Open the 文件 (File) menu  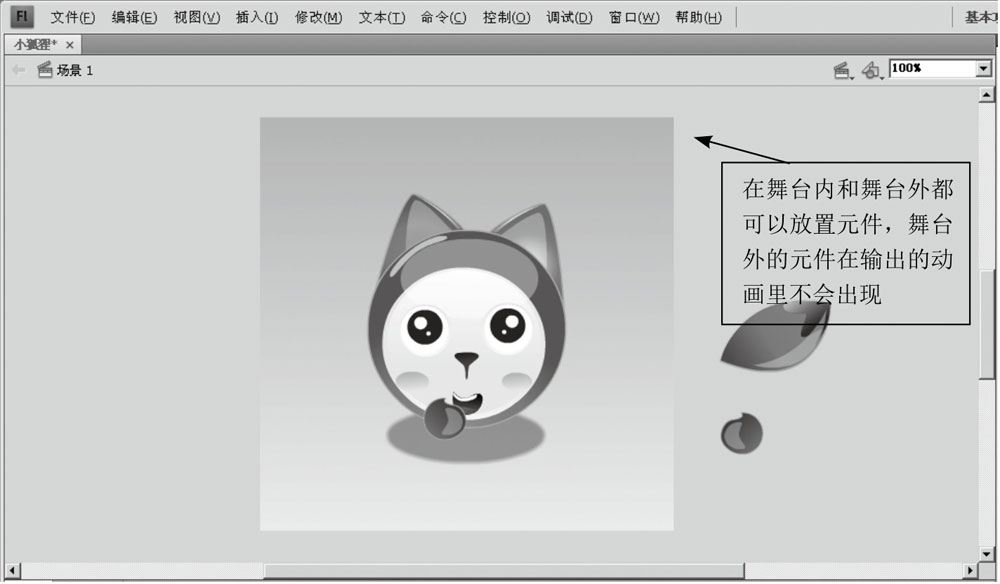tap(70, 16)
